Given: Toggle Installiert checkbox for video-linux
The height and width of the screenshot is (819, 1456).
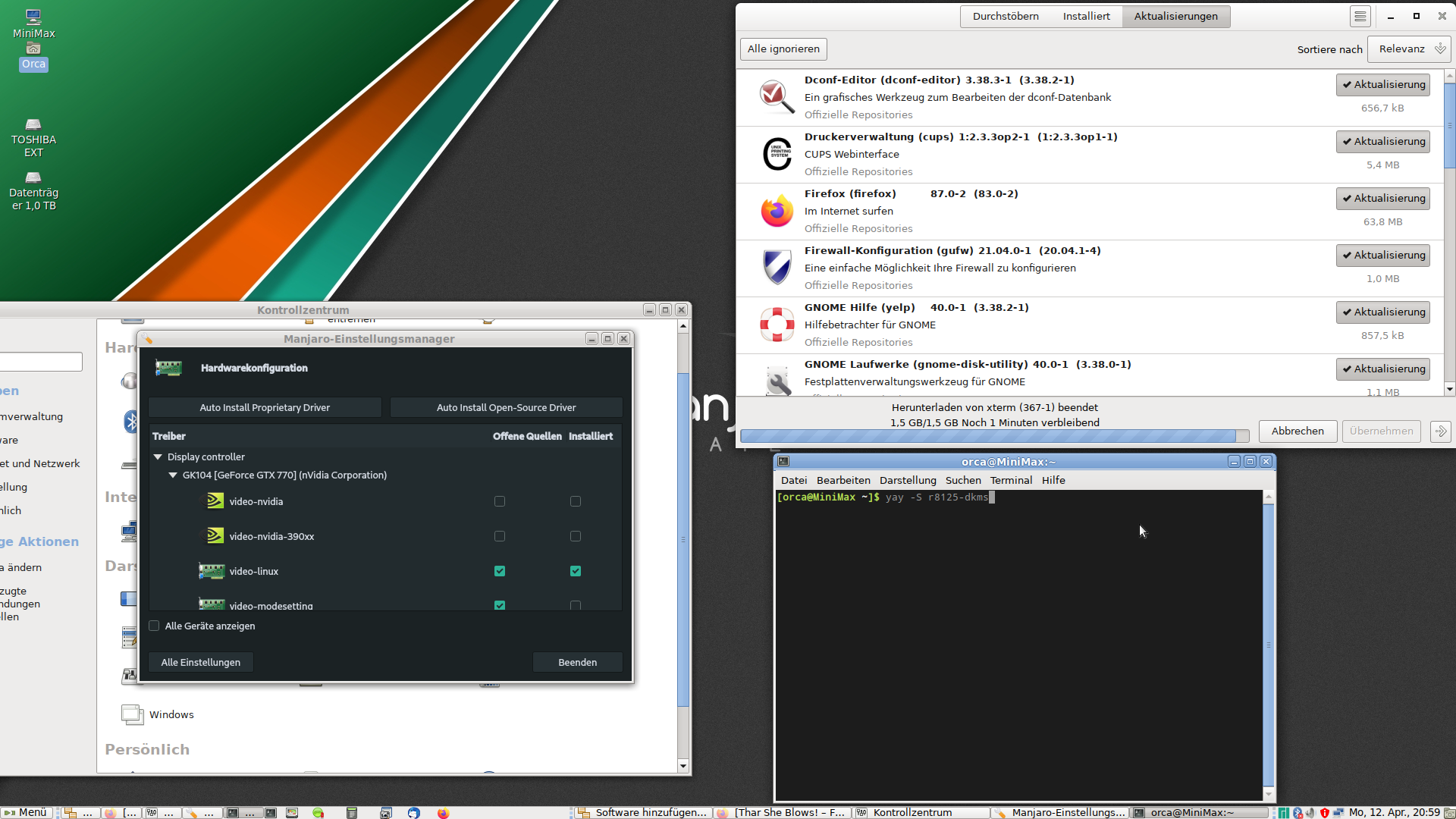Looking at the screenshot, I should [x=576, y=571].
